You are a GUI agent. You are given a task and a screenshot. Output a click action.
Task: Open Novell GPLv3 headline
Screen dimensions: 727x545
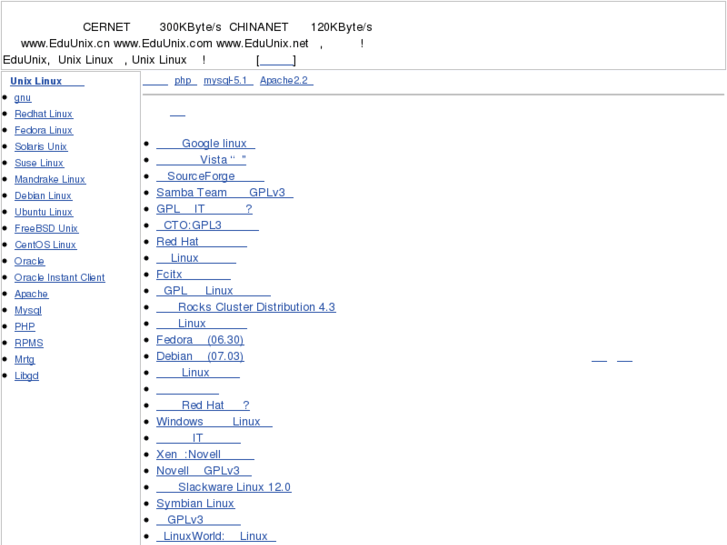(204, 470)
